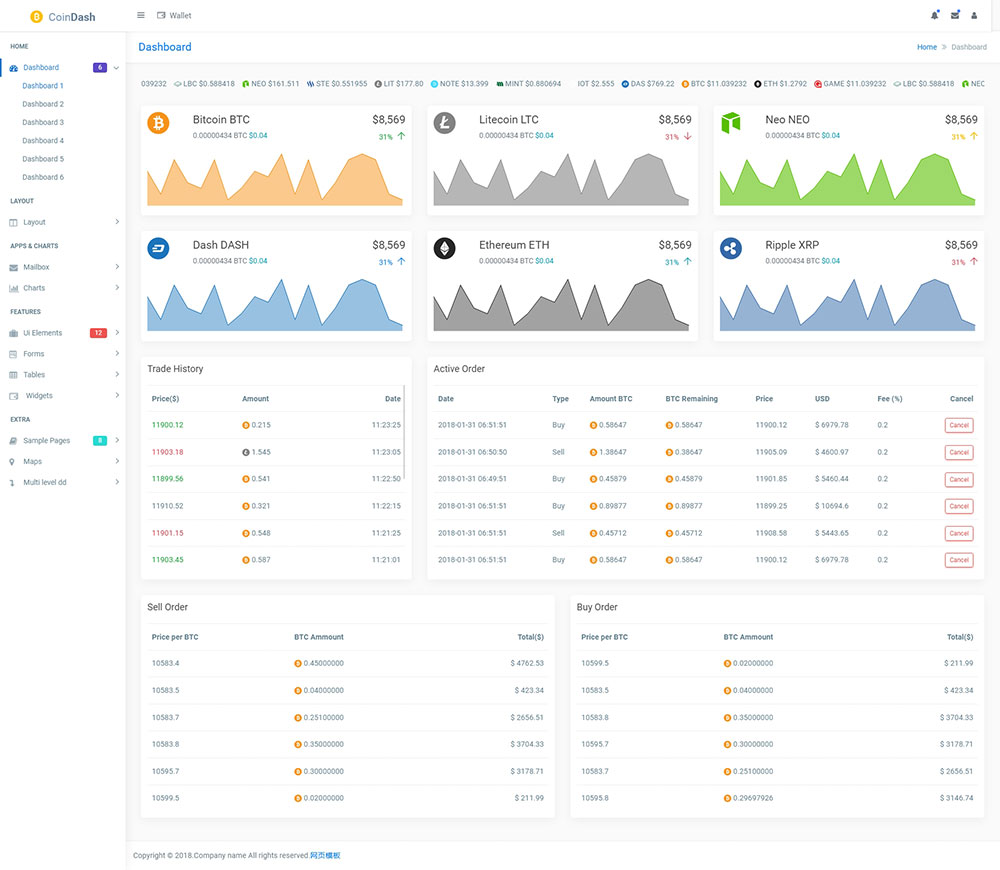
Task: Click the Maps pin icon in sidebar
Action: click(x=12, y=462)
